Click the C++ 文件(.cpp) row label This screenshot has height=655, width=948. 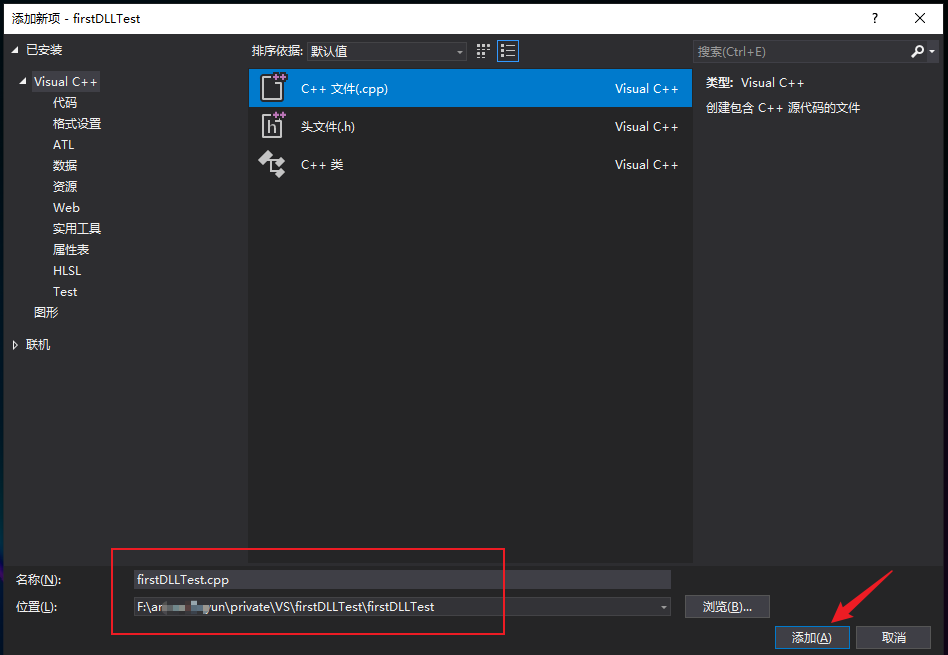point(344,88)
